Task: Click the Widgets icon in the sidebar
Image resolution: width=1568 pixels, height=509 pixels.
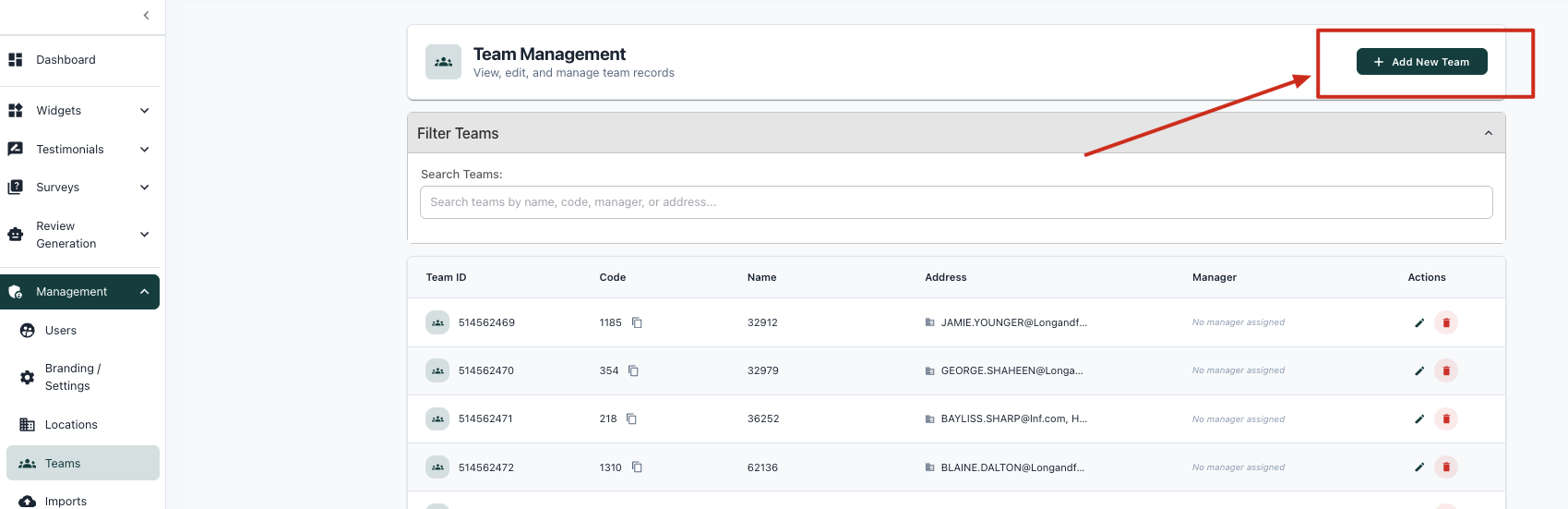Action: (16, 111)
